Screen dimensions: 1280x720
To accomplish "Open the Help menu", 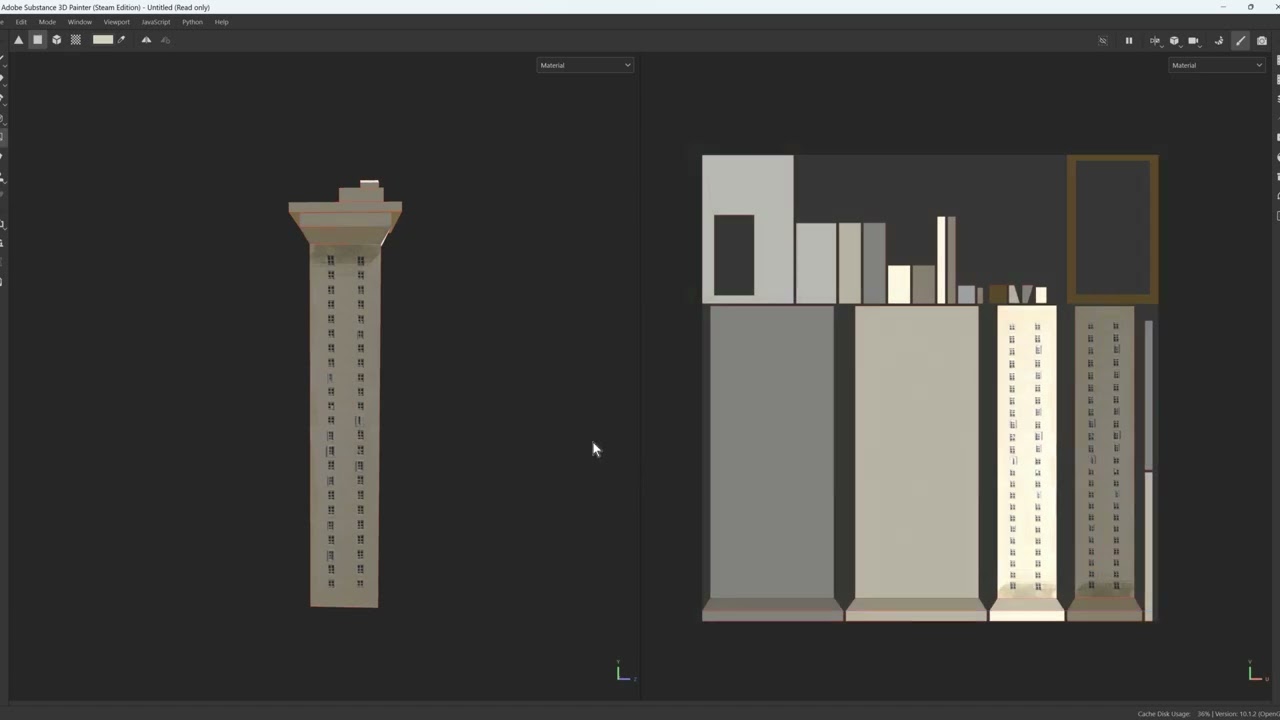I will pyautogui.click(x=222, y=22).
